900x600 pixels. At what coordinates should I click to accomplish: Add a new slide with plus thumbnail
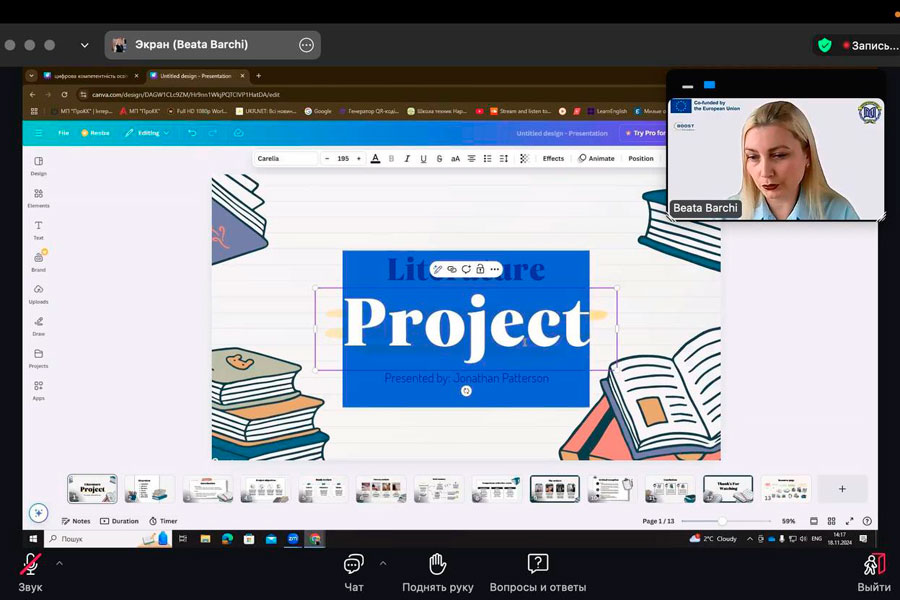pyautogui.click(x=842, y=489)
